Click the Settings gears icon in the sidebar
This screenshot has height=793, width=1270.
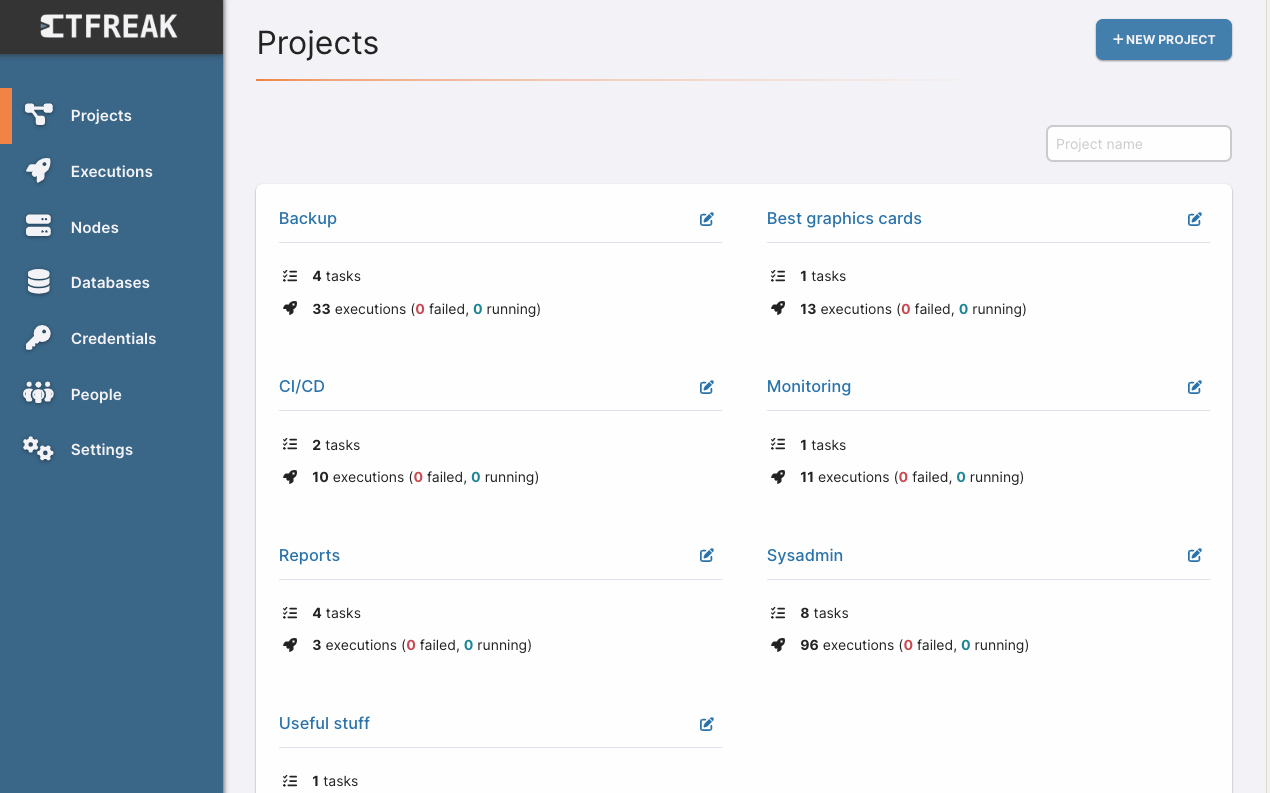click(x=38, y=449)
